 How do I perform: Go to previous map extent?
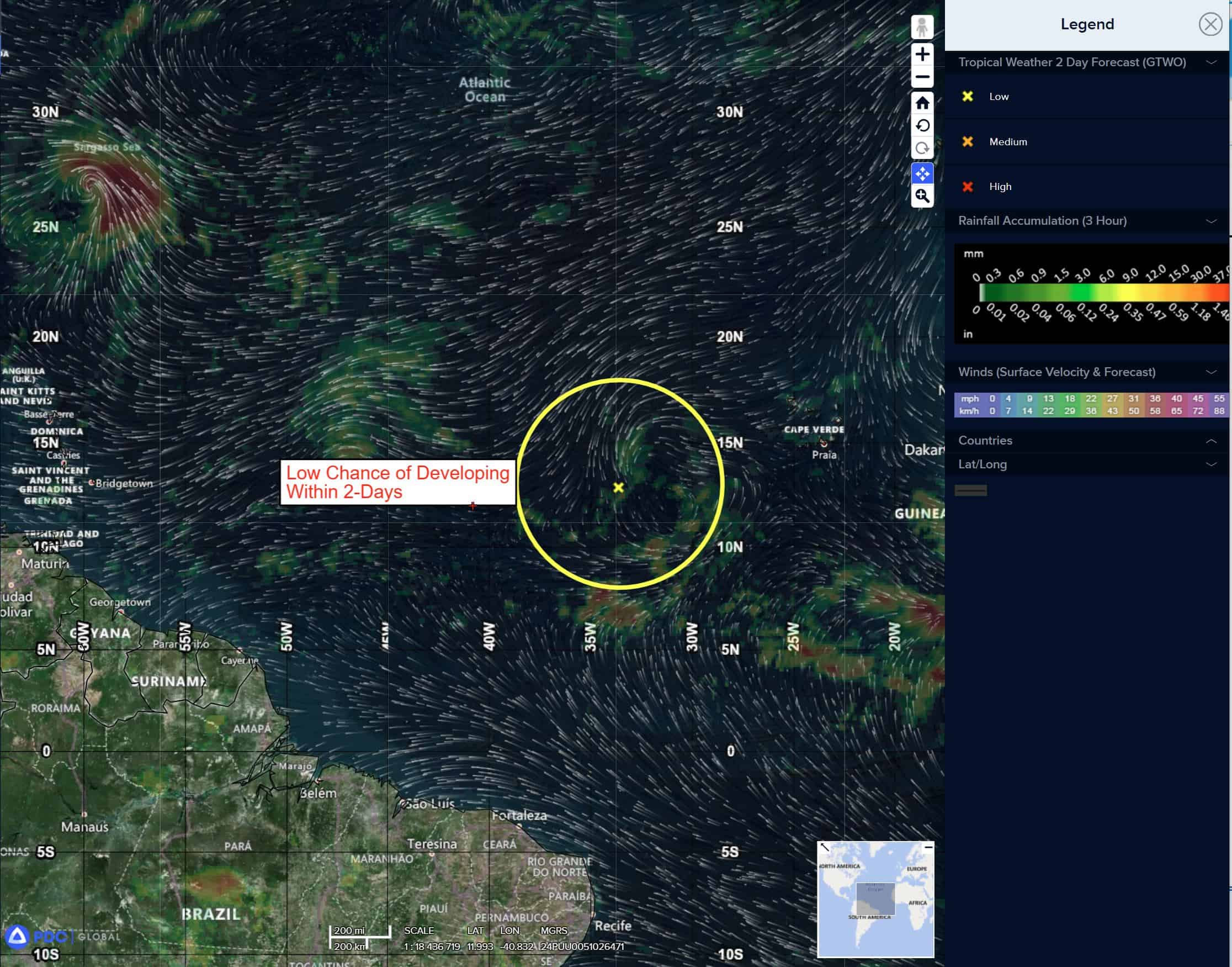pos(922,126)
